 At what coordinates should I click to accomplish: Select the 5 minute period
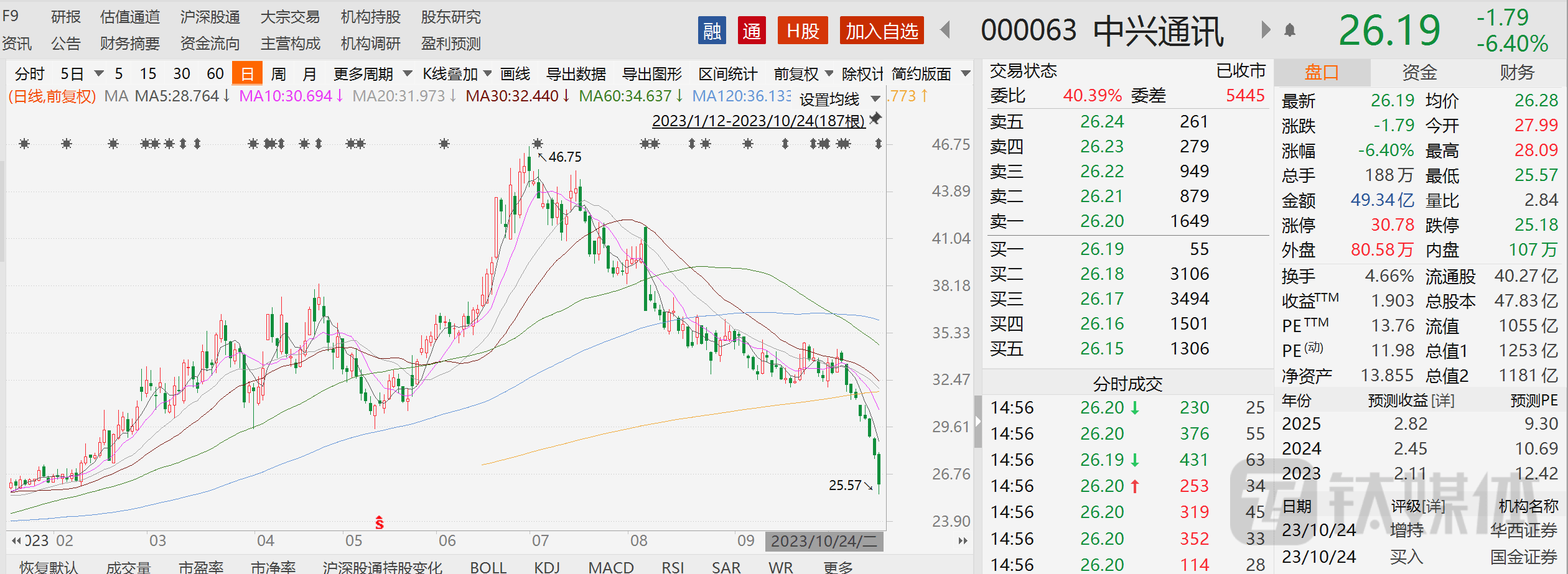119,74
